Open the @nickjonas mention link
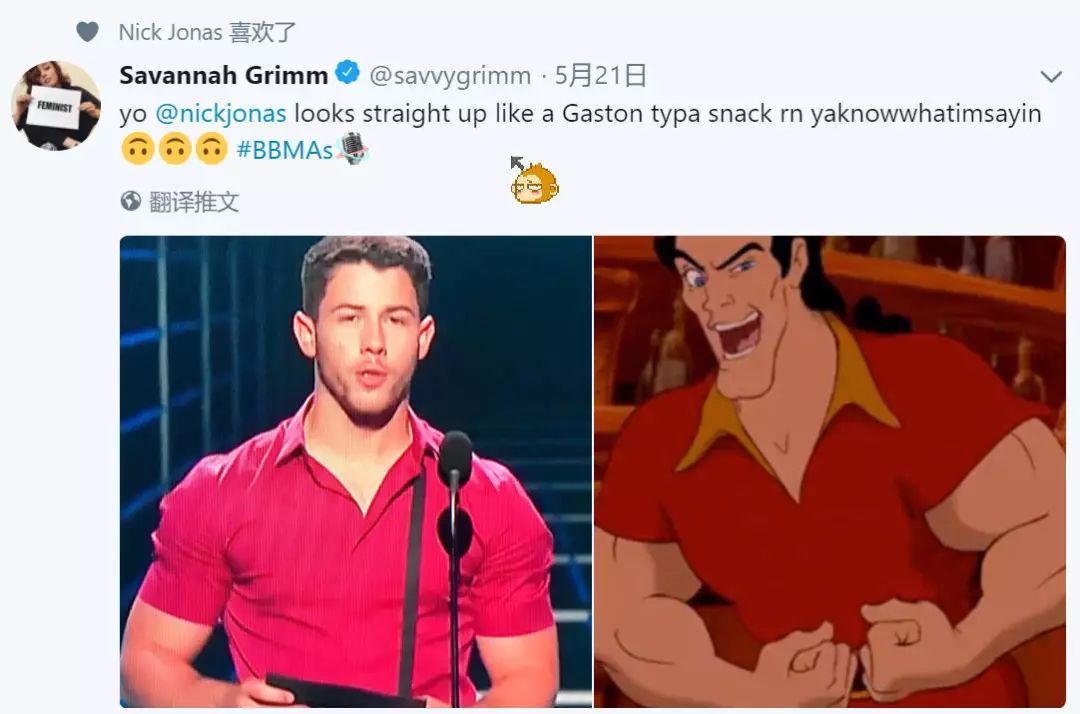Viewport: 1080px width, 714px height. point(220,113)
